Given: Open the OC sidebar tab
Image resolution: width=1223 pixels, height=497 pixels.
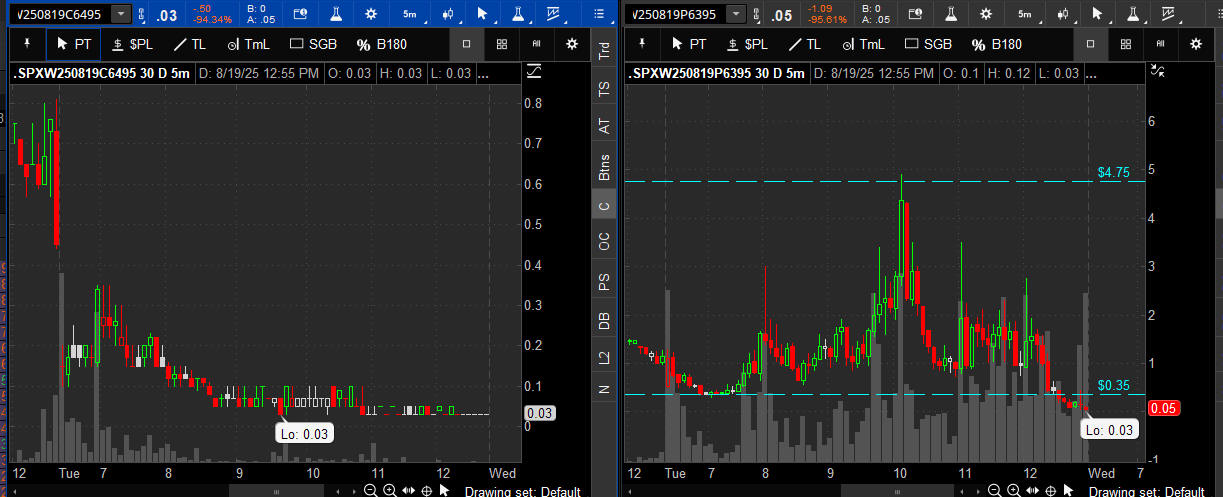Looking at the screenshot, I should point(603,241).
